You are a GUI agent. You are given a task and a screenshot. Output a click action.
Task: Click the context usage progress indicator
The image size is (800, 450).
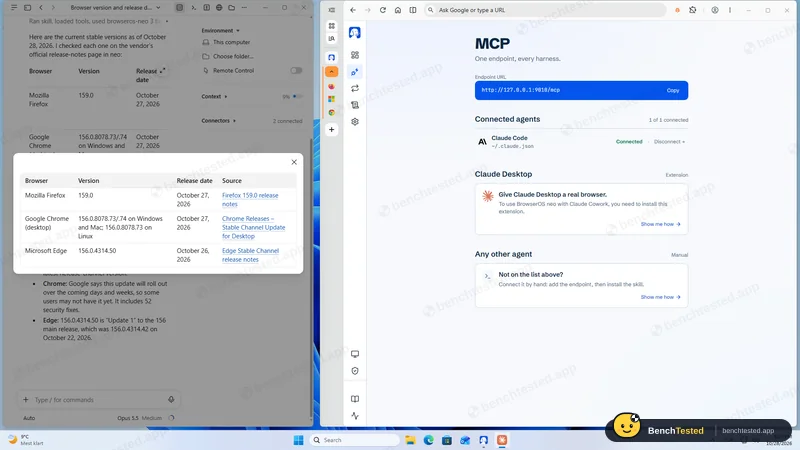[171, 418]
